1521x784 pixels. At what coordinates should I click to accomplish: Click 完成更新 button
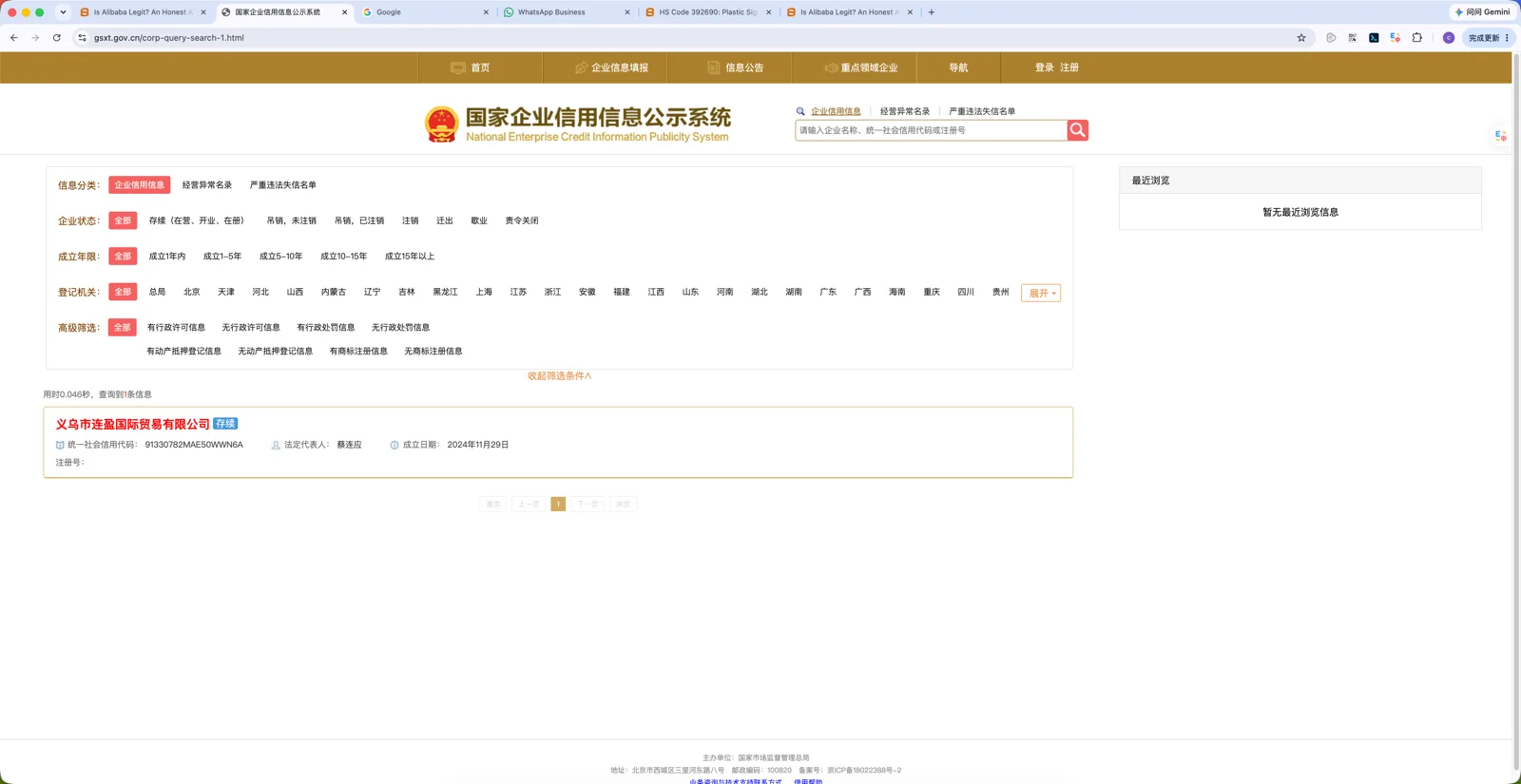1489,38
